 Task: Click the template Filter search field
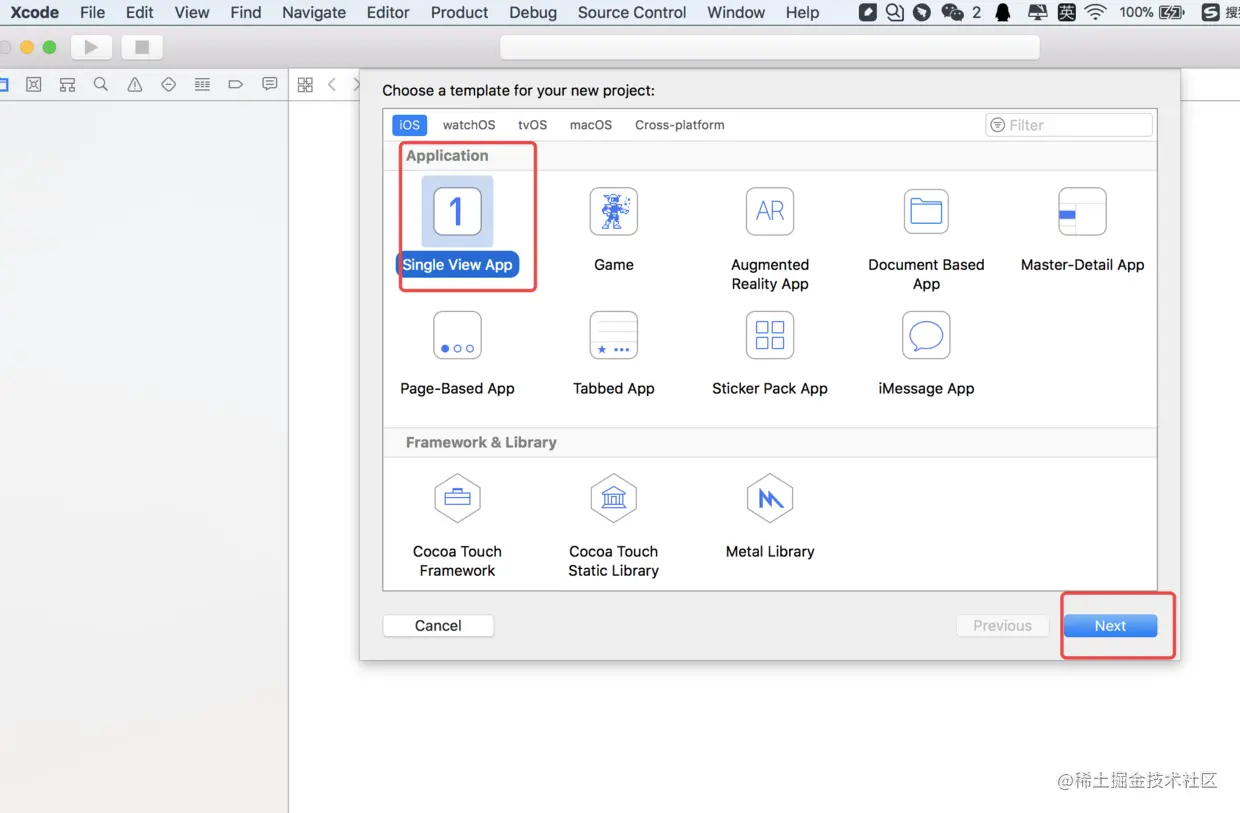tap(1069, 125)
